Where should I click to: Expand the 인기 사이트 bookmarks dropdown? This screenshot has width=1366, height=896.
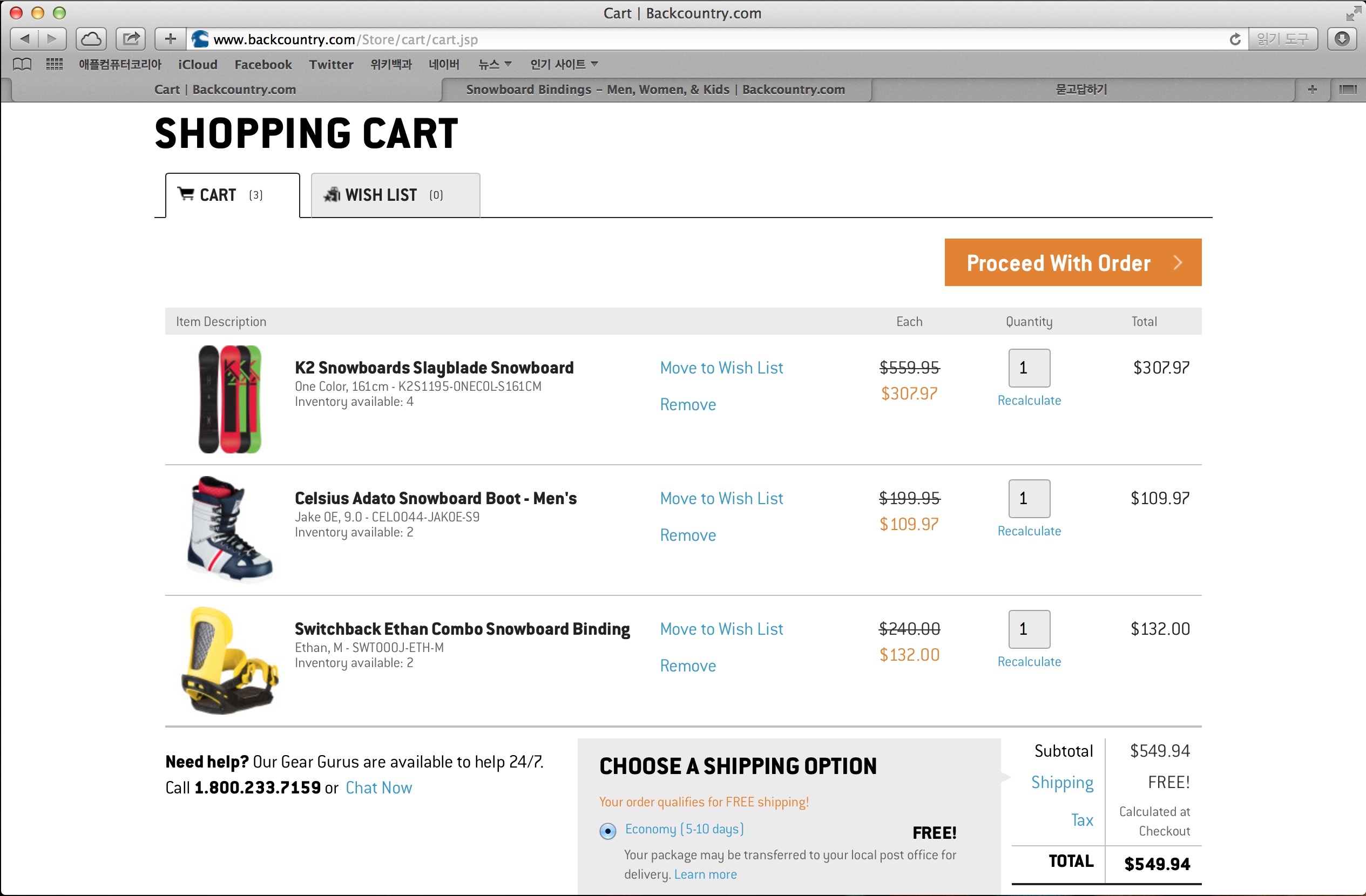click(564, 64)
